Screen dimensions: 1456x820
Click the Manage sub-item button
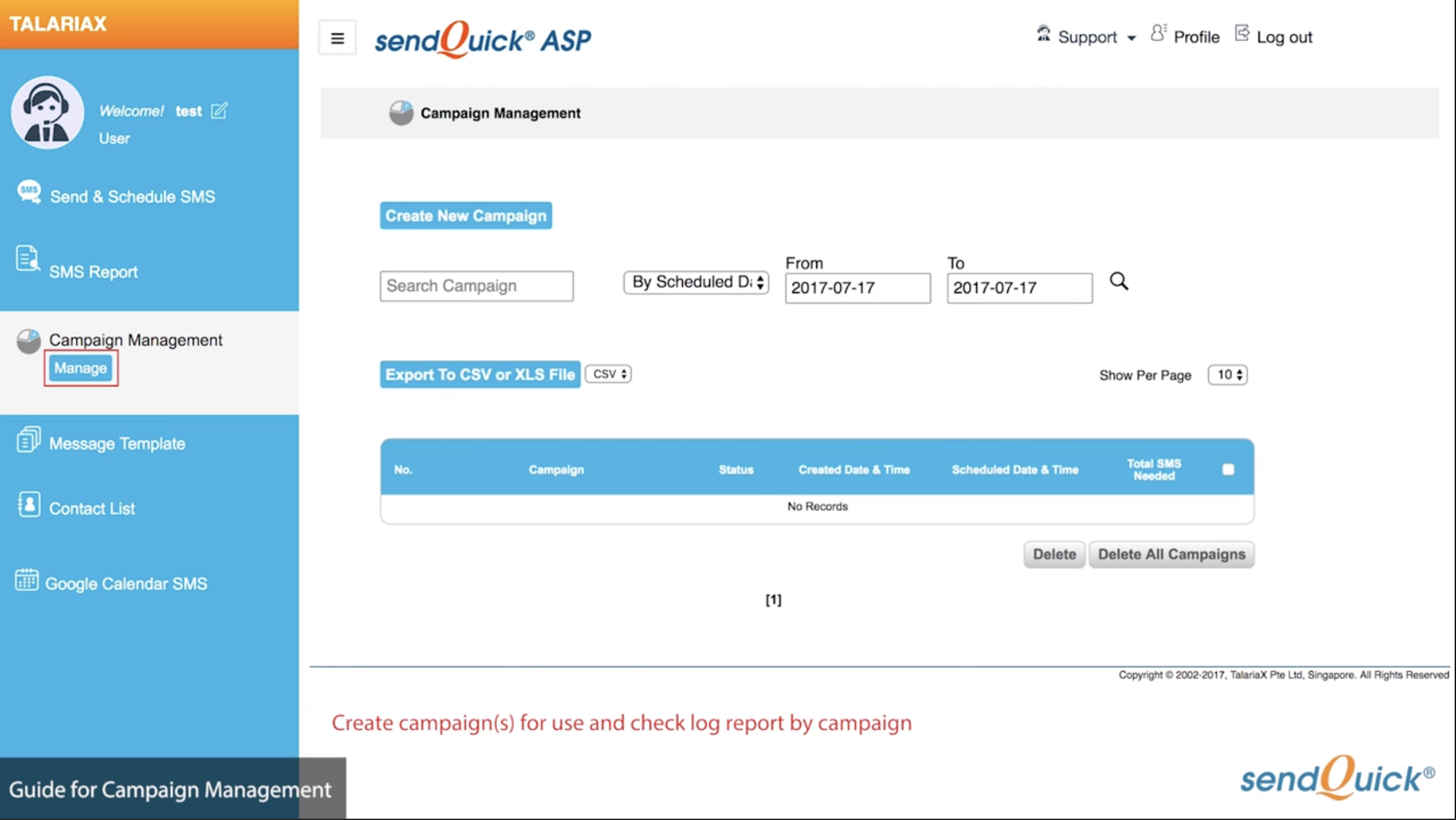point(80,368)
